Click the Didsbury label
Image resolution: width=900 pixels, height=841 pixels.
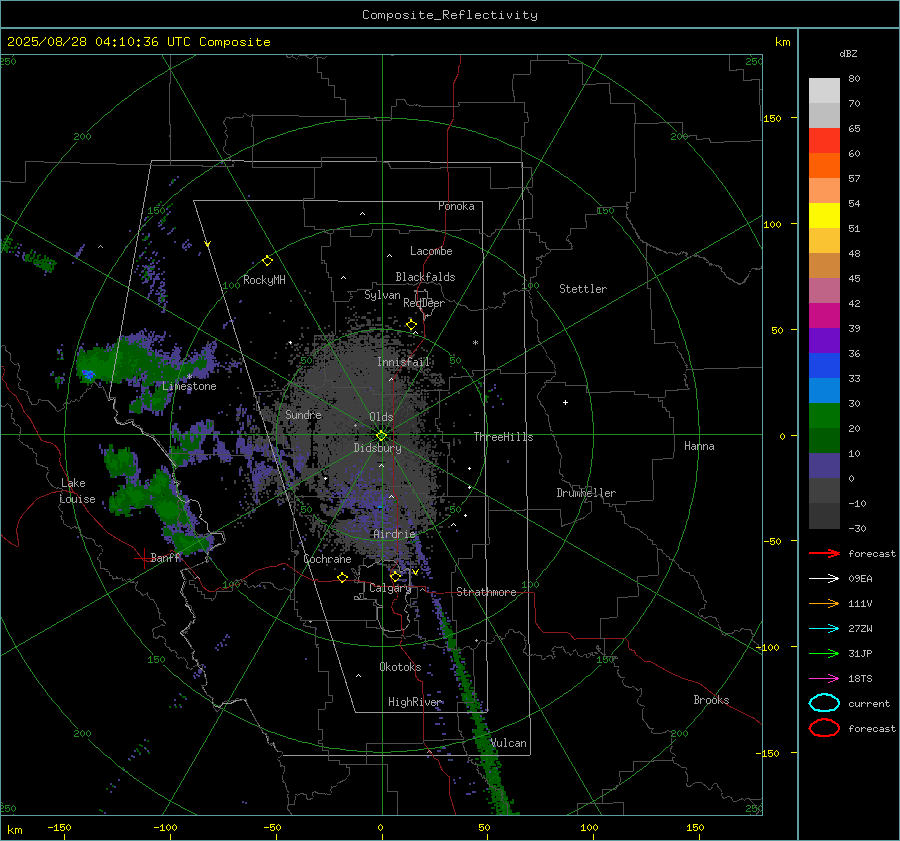(x=378, y=448)
